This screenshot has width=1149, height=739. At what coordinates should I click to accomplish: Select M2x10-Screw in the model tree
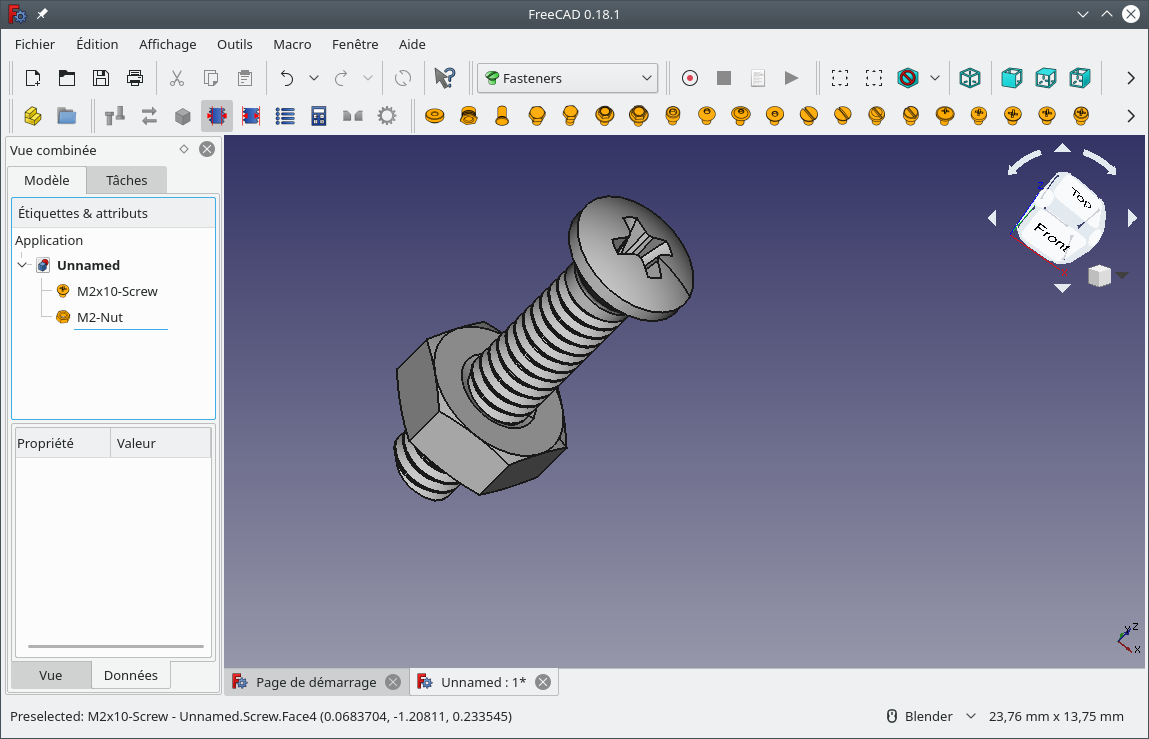coord(117,291)
